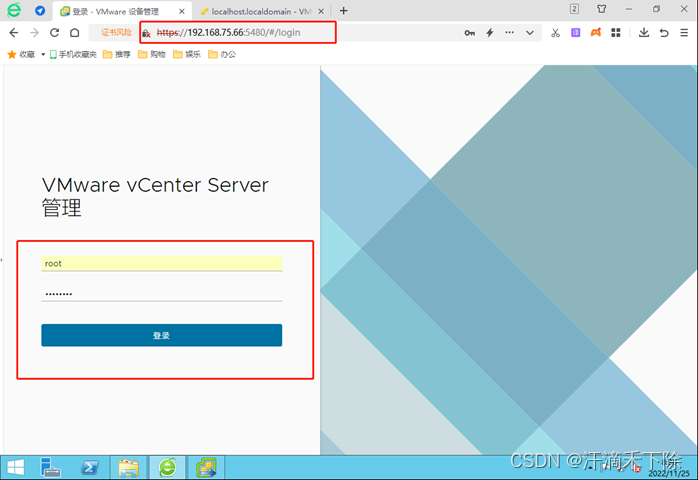This screenshot has height=480, width=698.
Task: Open the hamburger main menu
Action: 684,33
